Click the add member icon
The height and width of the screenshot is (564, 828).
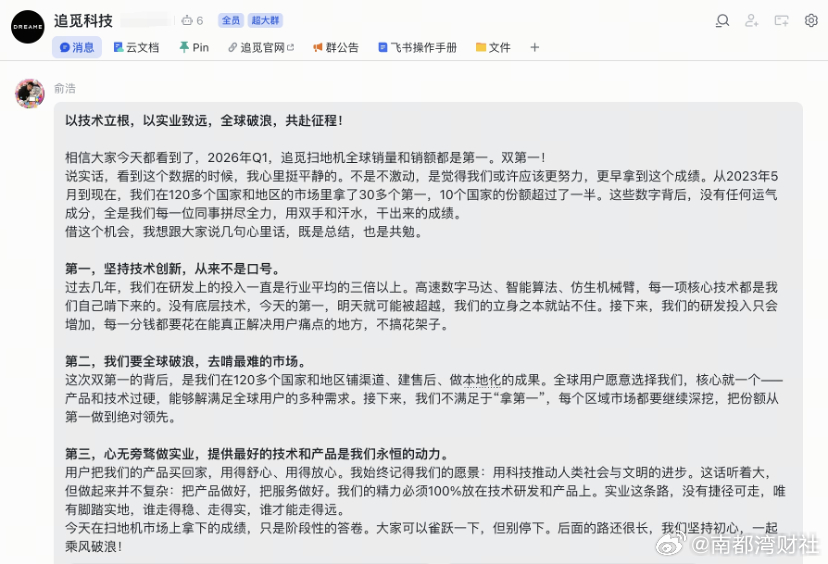pyautogui.click(x=751, y=21)
